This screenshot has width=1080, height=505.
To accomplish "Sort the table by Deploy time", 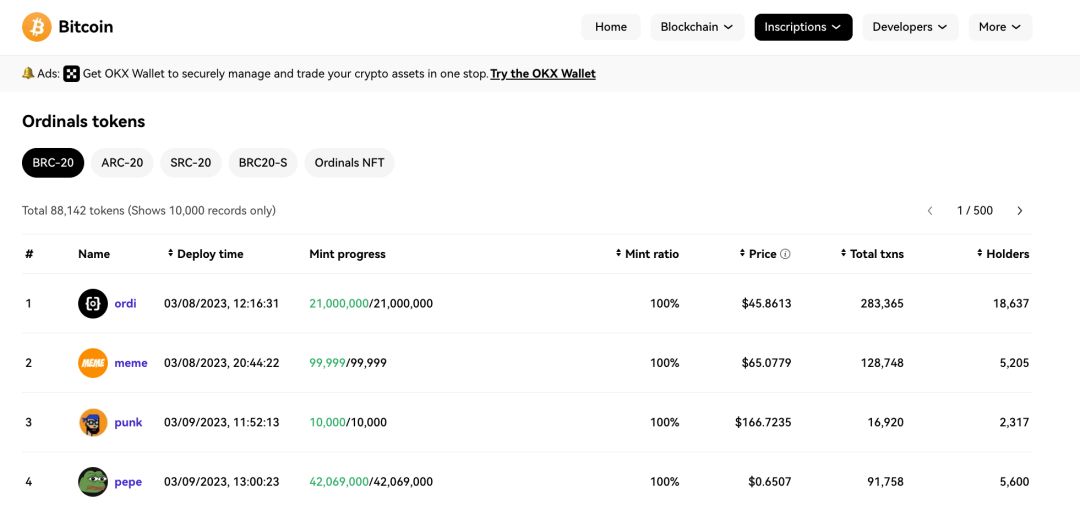I will pyautogui.click(x=205, y=254).
